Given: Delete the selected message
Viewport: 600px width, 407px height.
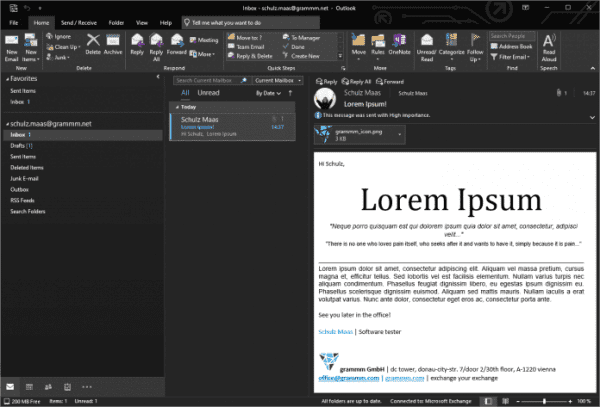Looking at the screenshot, I should pos(93,44).
